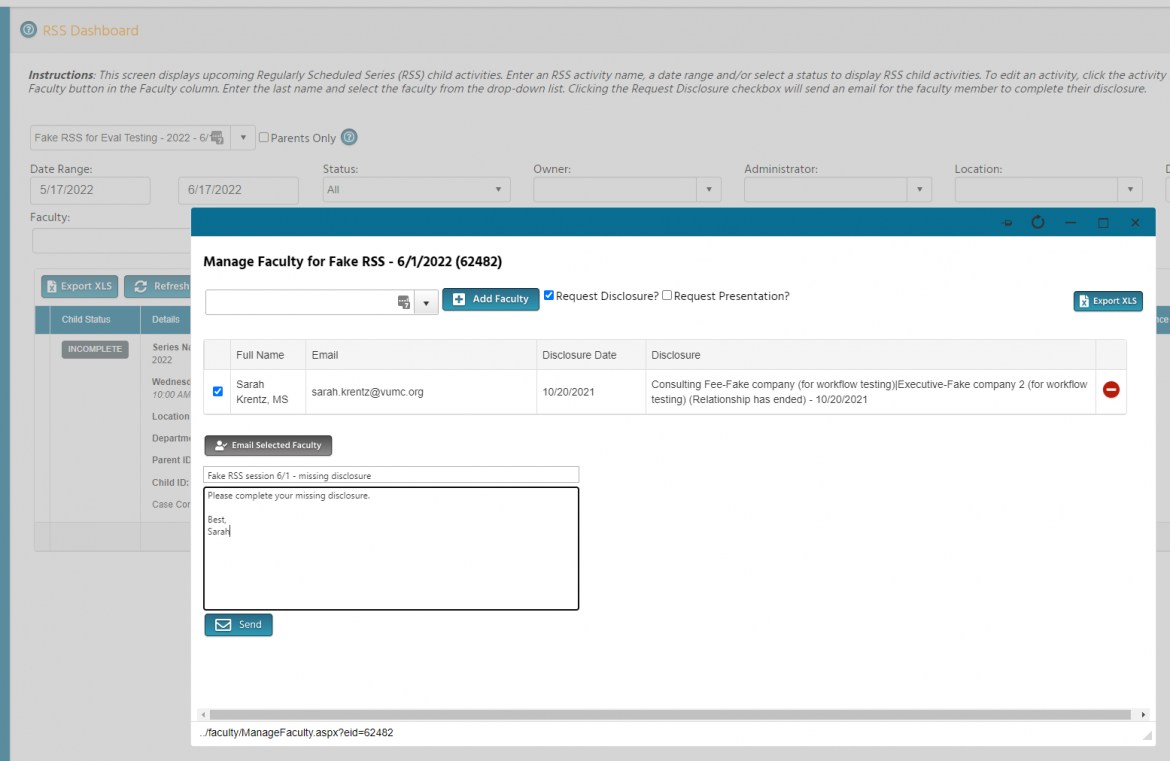1170x761 pixels.
Task: Pin the Manage Faculty dialog window
Action: click(1006, 222)
